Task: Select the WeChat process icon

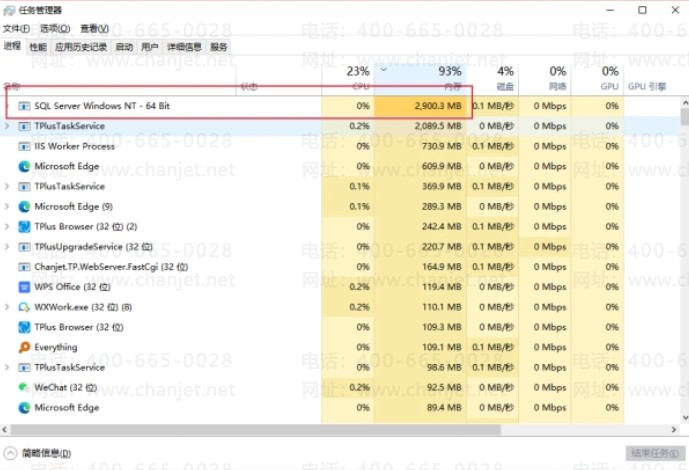Action: tap(24, 387)
